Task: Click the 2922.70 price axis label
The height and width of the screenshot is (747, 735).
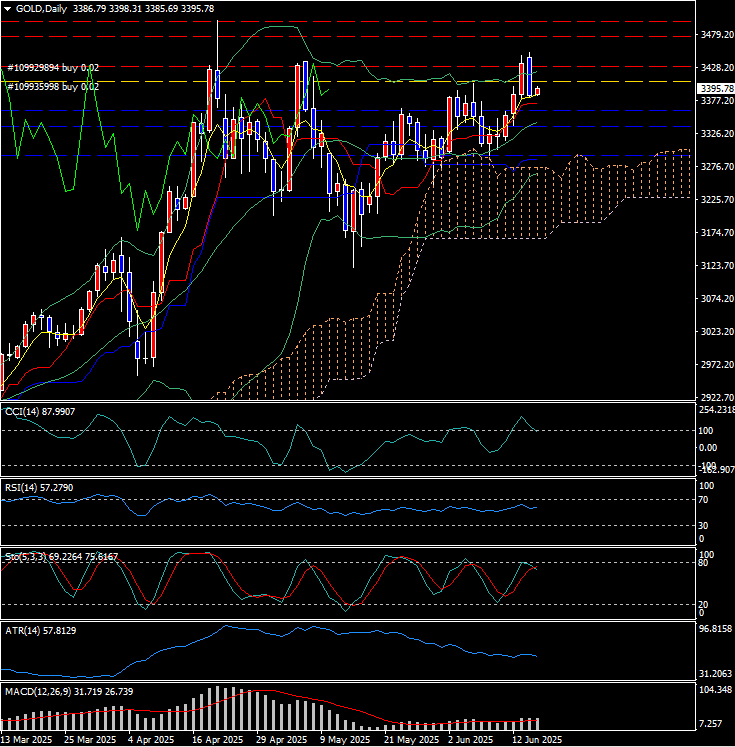Action: point(717,397)
